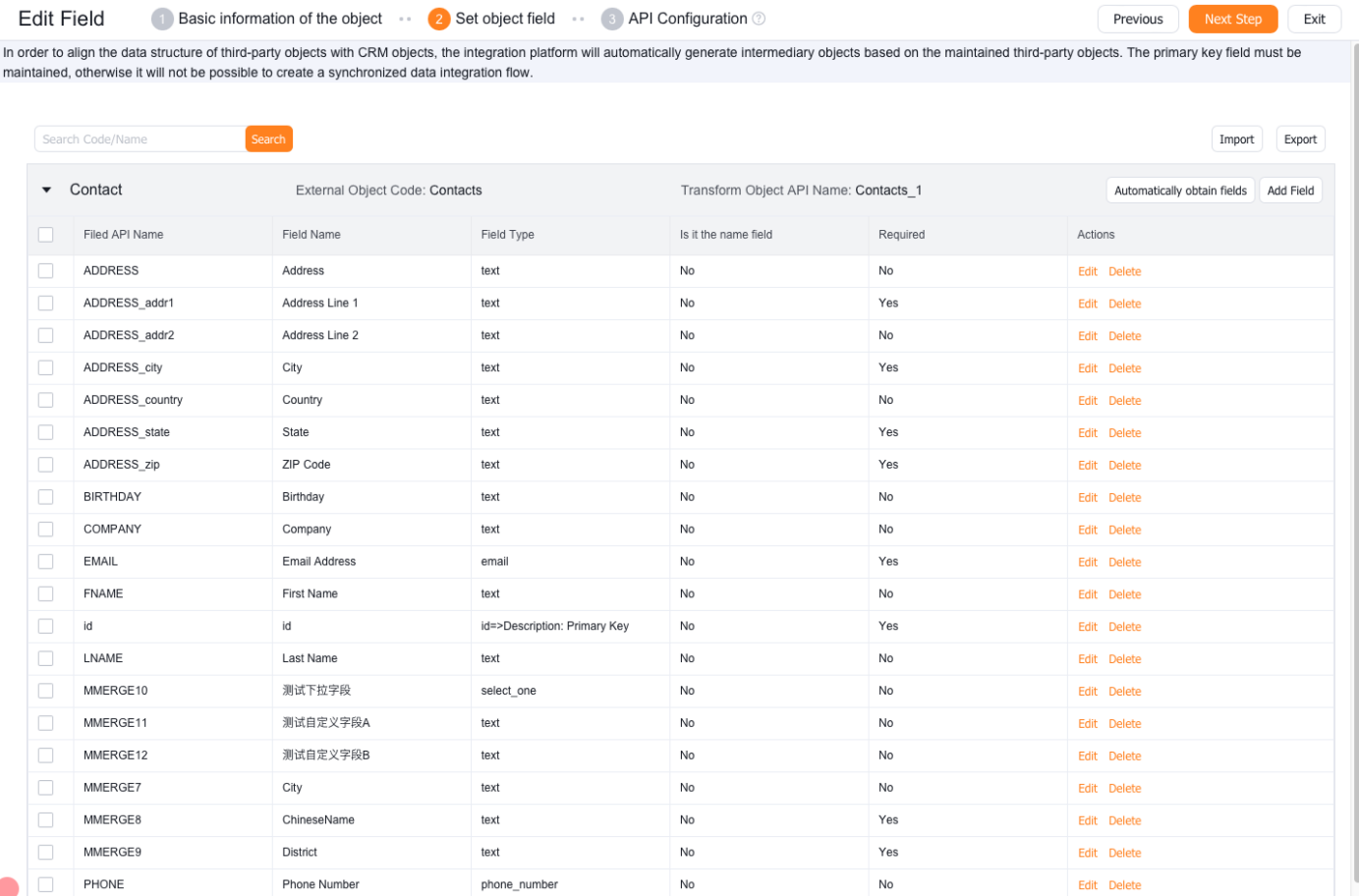Focus the Search Code/Name input field
This screenshot has width=1359, height=896.
pyautogui.click(x=140, y=140)
